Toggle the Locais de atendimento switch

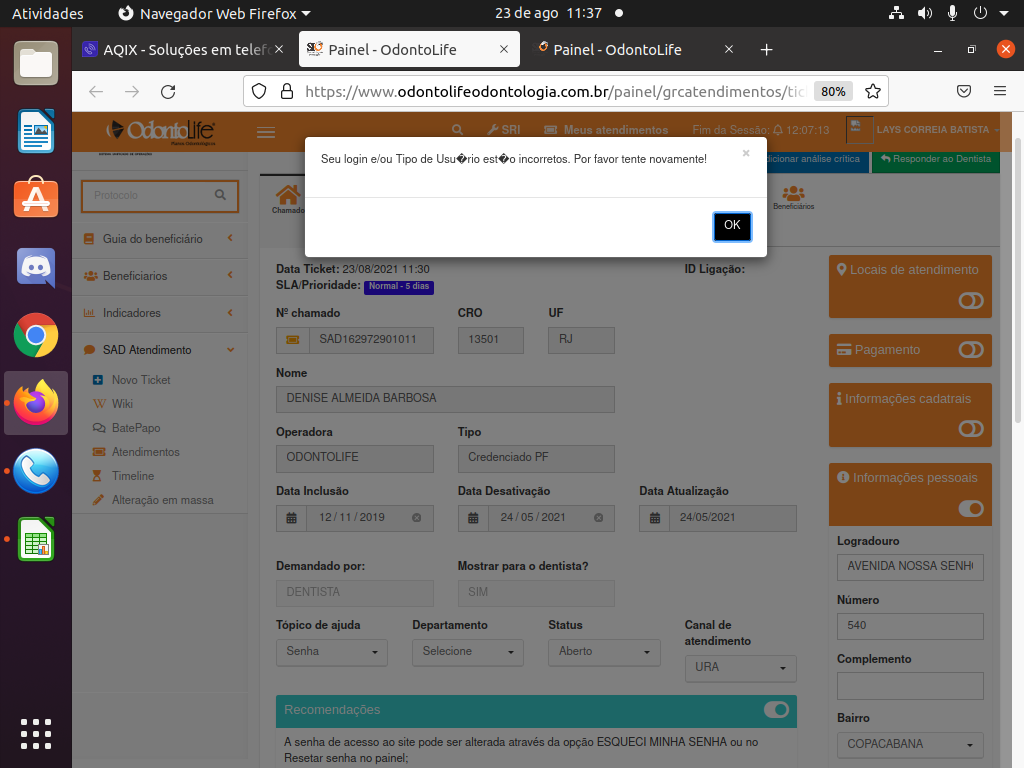(x=970, y=300)
